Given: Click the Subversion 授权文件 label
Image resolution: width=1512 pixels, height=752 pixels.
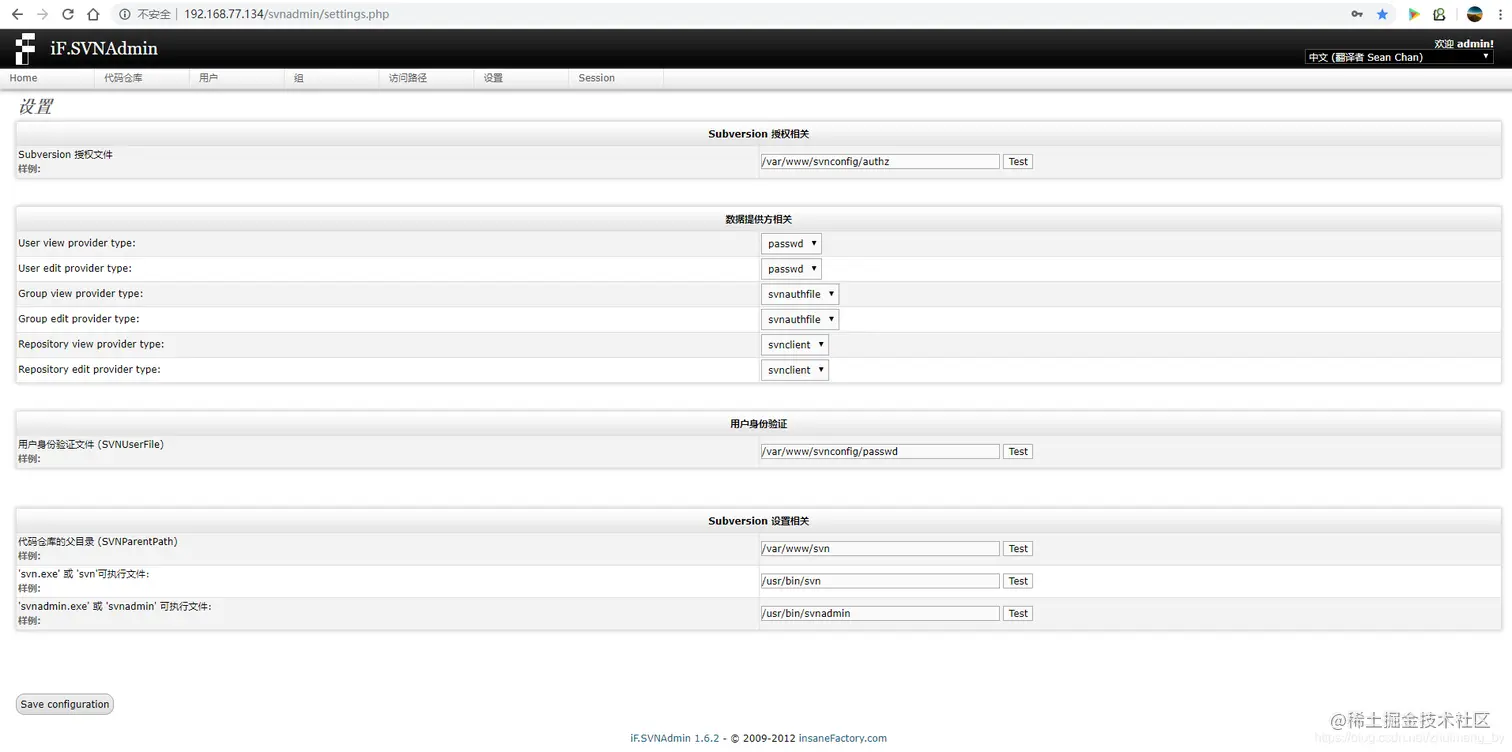Looking at the screenshot, I should click(65, 154).
